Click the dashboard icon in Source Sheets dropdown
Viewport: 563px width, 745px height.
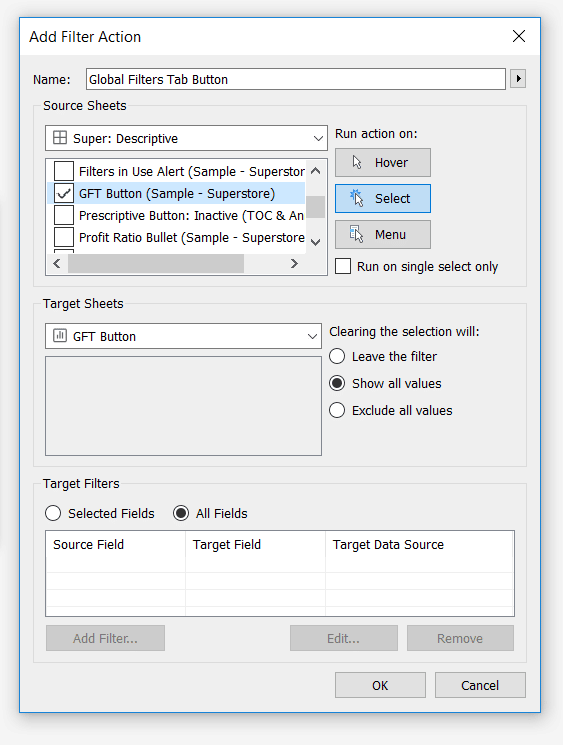pyautogui.click(x=60, y=138)
